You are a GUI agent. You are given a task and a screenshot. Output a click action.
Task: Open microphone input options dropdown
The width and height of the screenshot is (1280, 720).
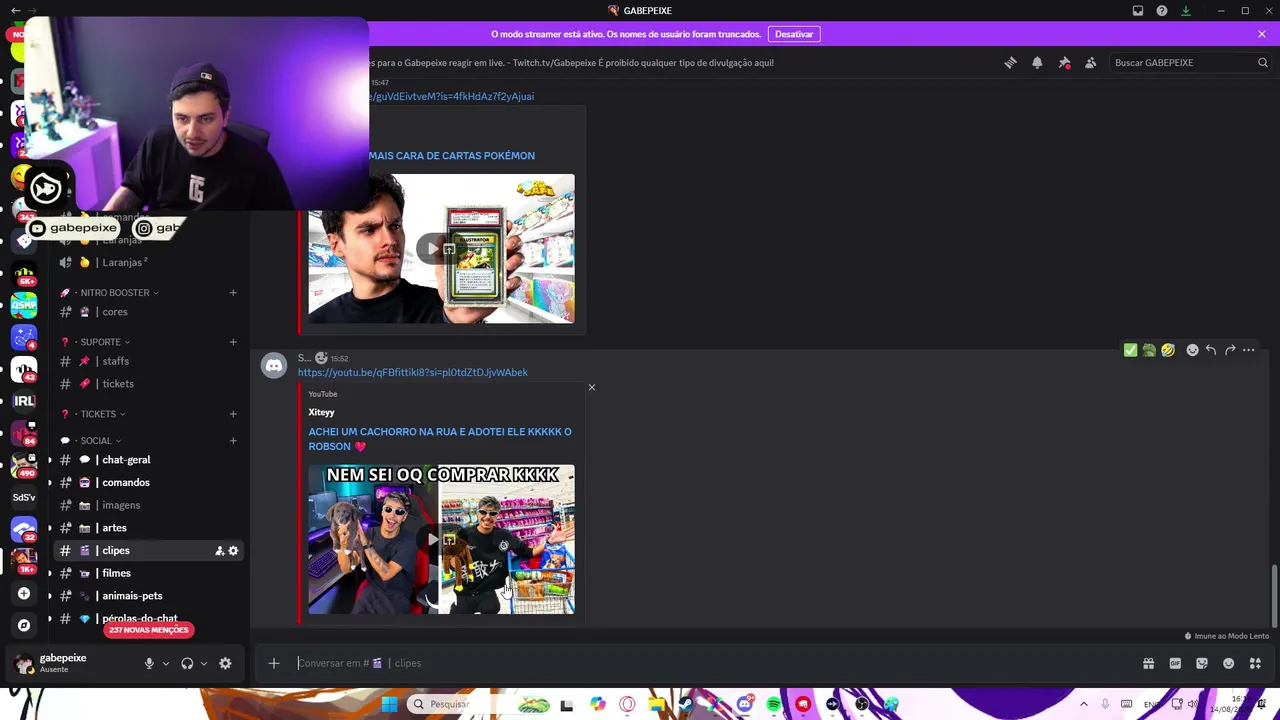click(x=166, y=663)
